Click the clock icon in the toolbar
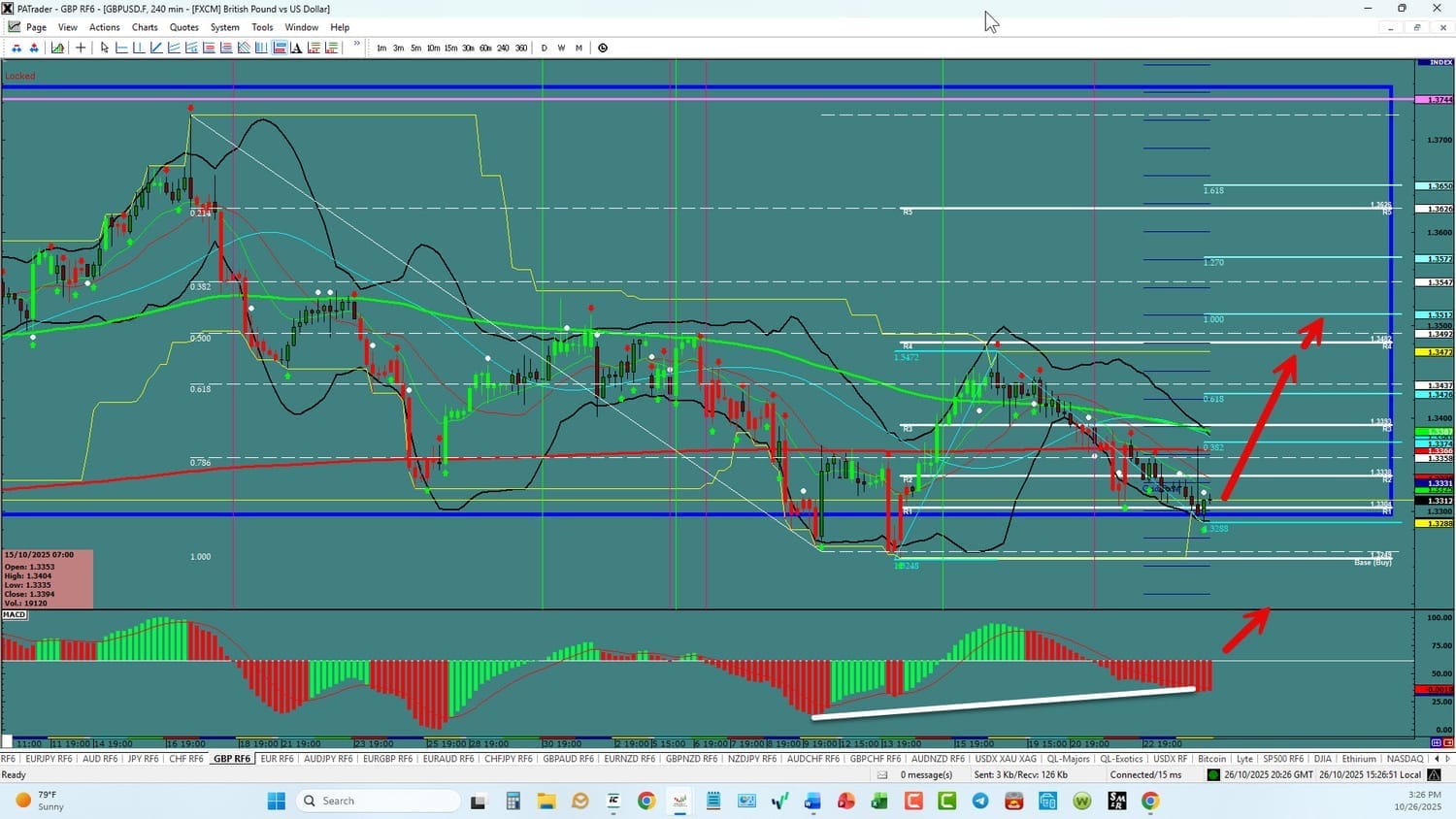The width and height of the screenshot is (1456, 819). [603, 48]
